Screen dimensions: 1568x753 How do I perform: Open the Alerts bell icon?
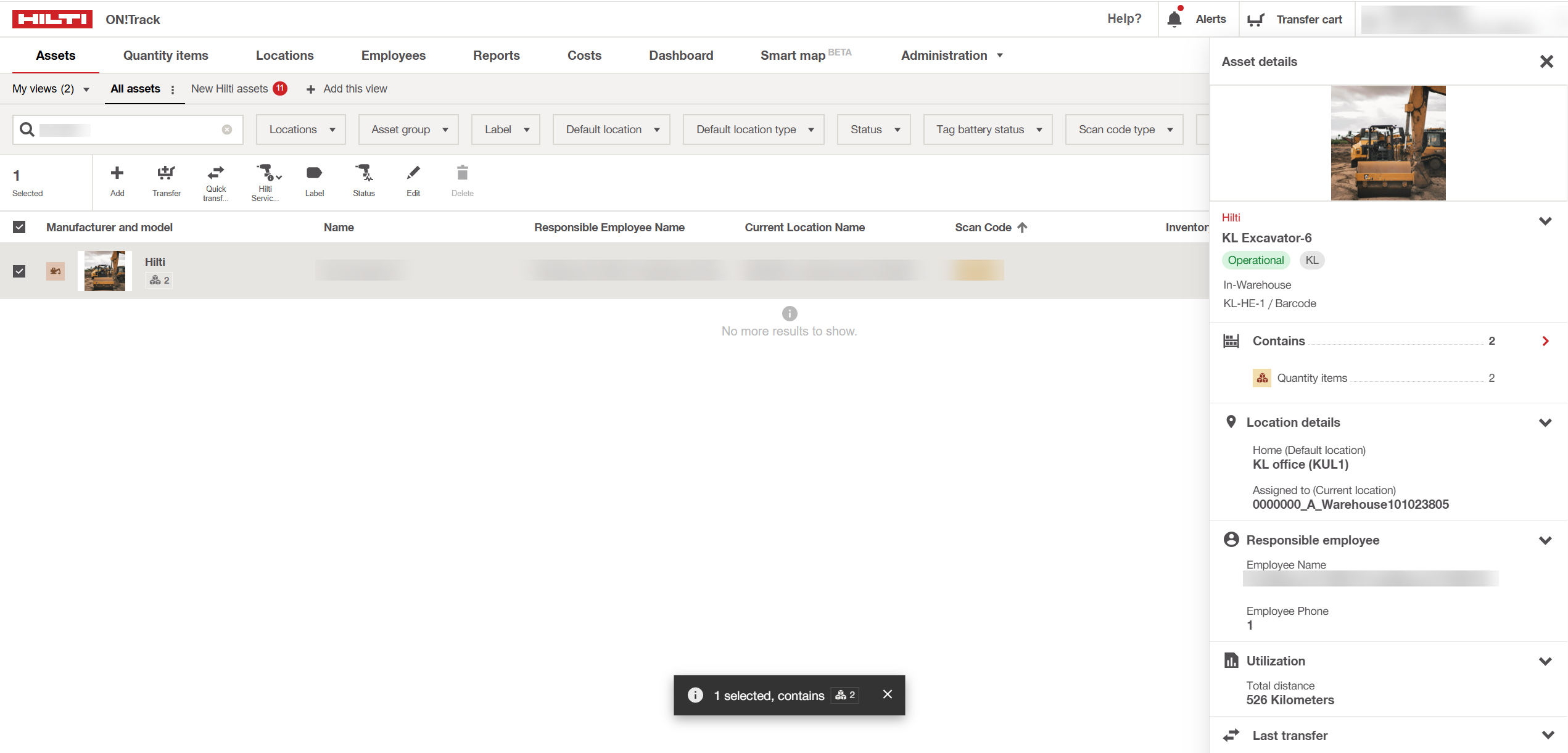pos(1174,19)
